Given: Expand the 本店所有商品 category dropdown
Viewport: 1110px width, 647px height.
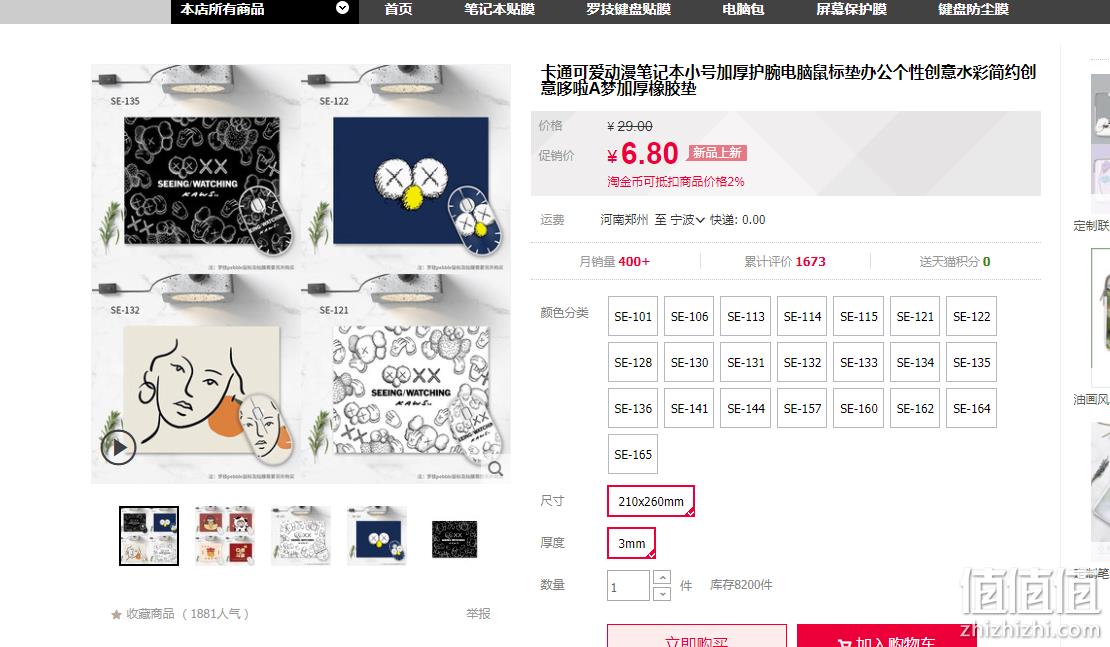Looking at the screenshot, I should tap(342, 8).
